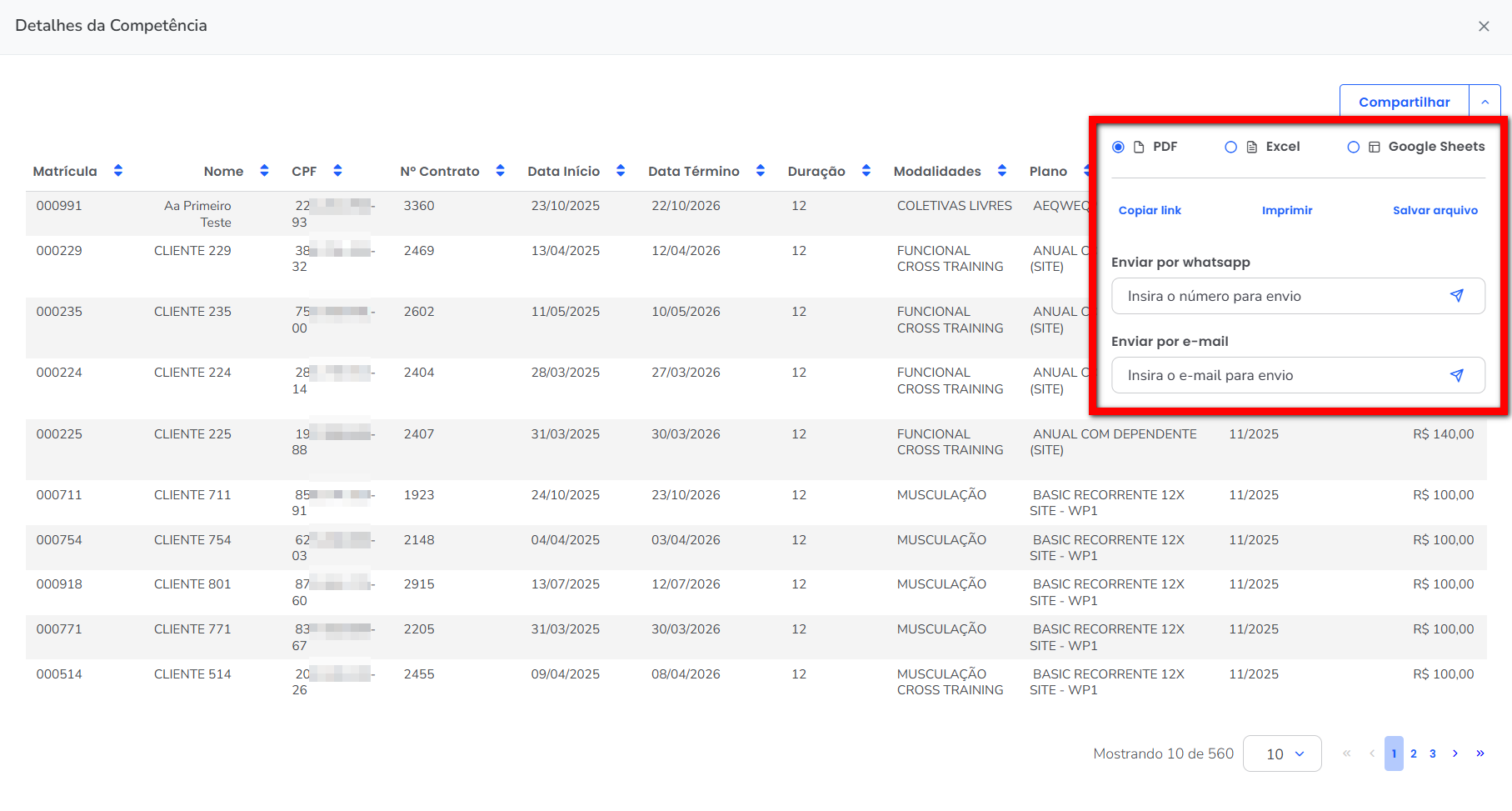
Task: Collapse the Compartilhar dropdown chevron
Action: (x=1485, y=102)
